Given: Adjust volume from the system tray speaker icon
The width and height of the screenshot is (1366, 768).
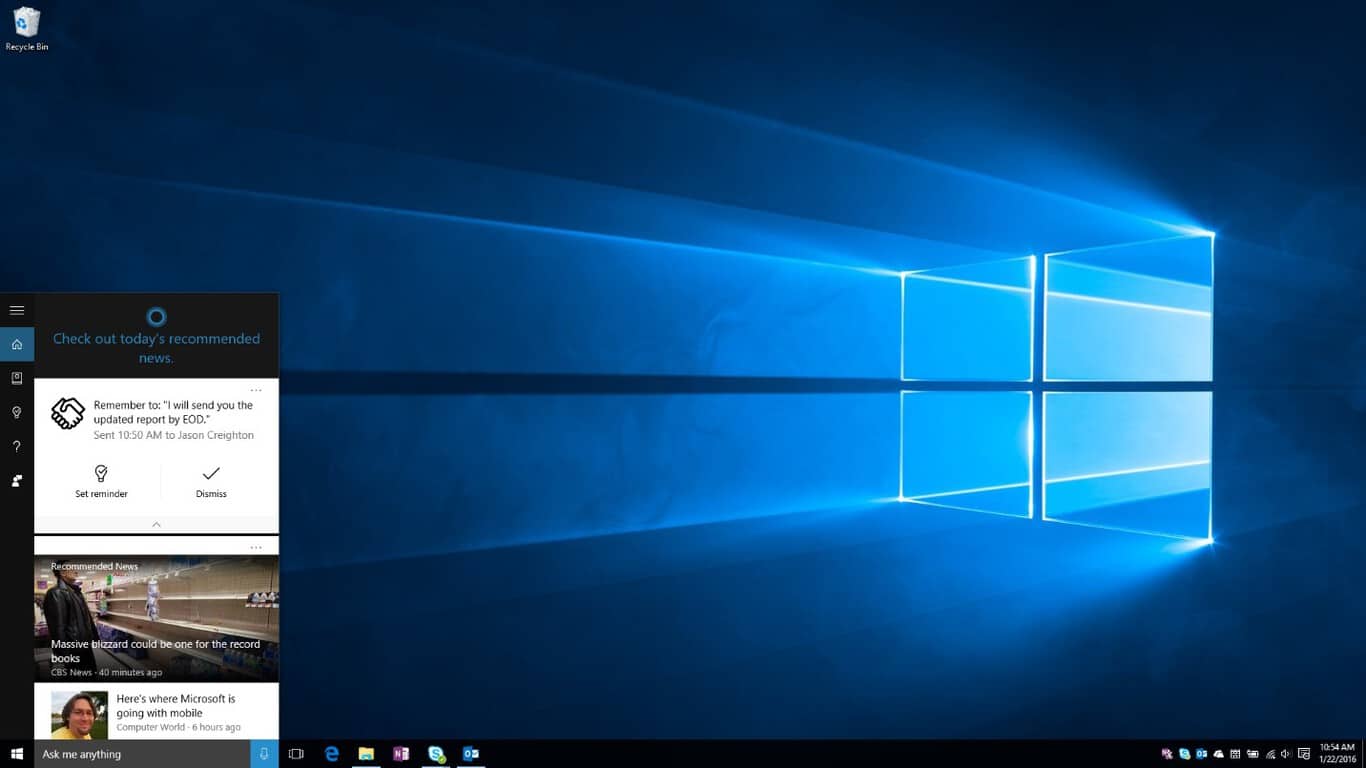Looking at the screenshot, I should tap(1285, 753).
